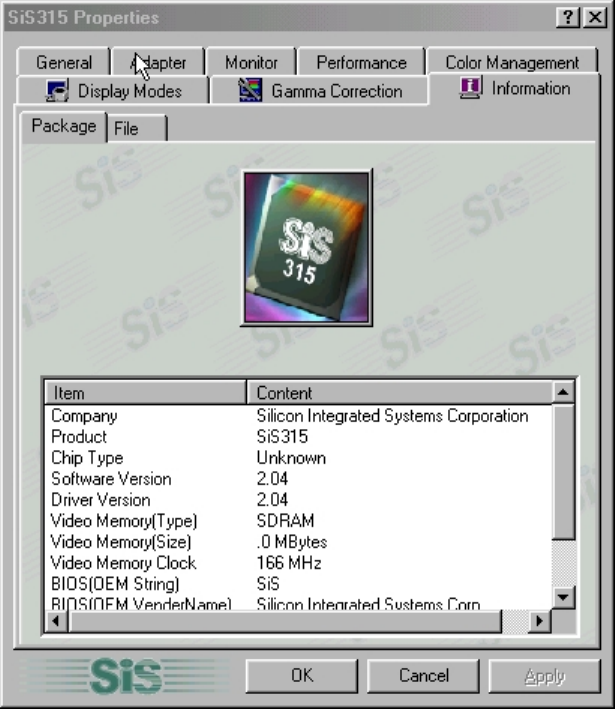Open the Gamma Correction tab
The image size is (615, 709).
[319, 90]
